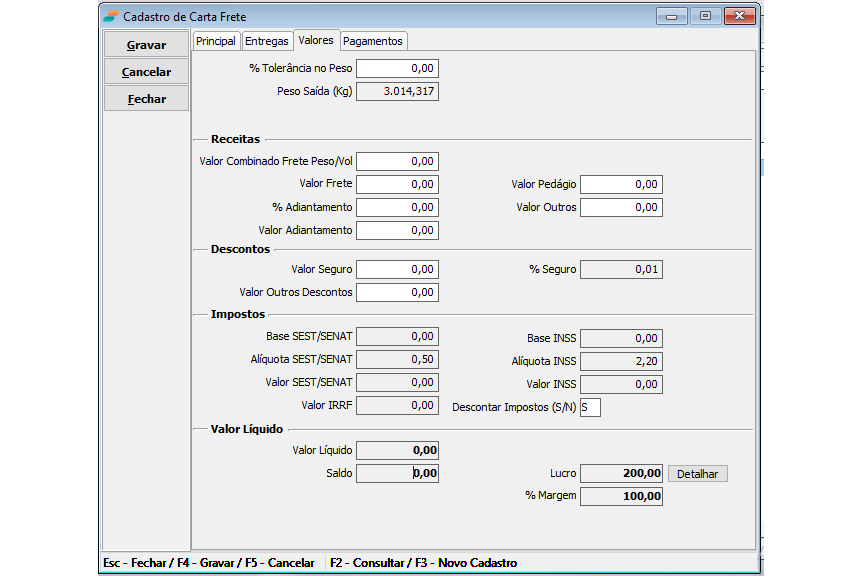The image size is (862, 576).
Task: Maximize the Cadastro de Carta Frete window
Action: click(x=706, y=16)
